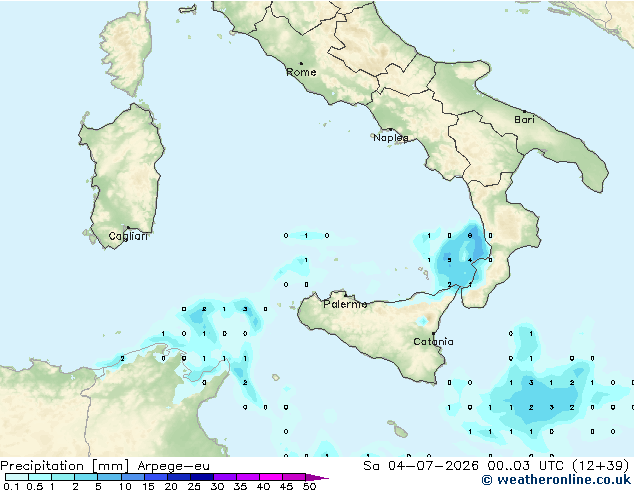Image resolution: width=634 pixels, height=490 pixels.
Task: Click the '35' legend value label
Action: pyautogui.click(x=241, y=486)
